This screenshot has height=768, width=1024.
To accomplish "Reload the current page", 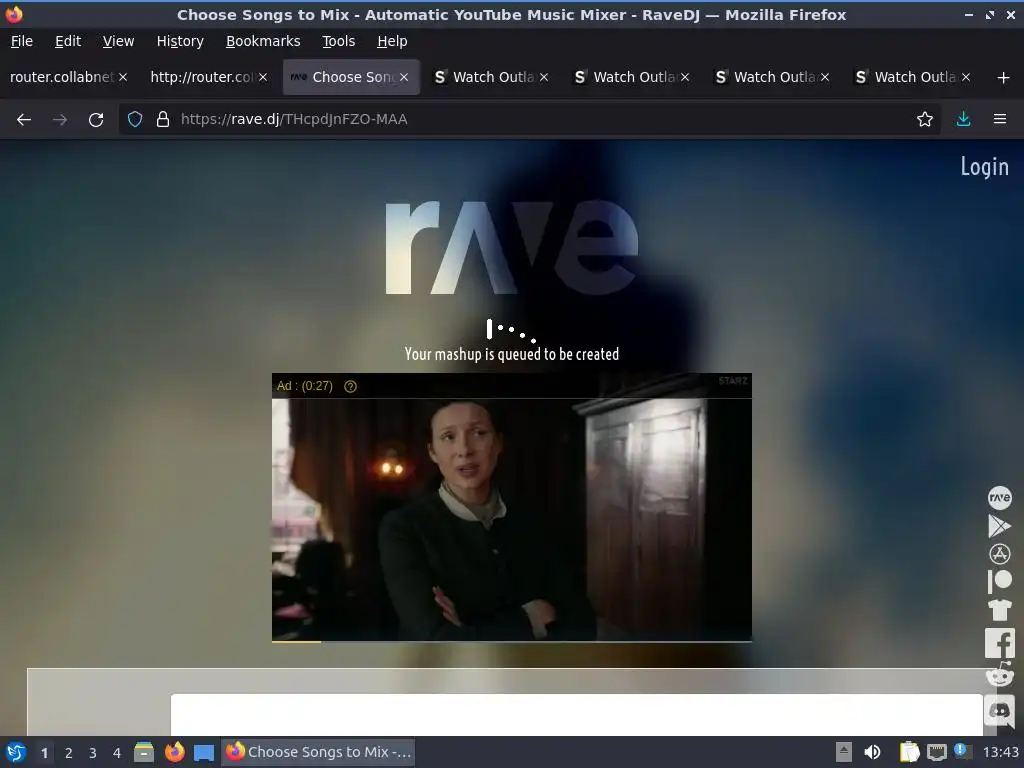I will 96,120.
